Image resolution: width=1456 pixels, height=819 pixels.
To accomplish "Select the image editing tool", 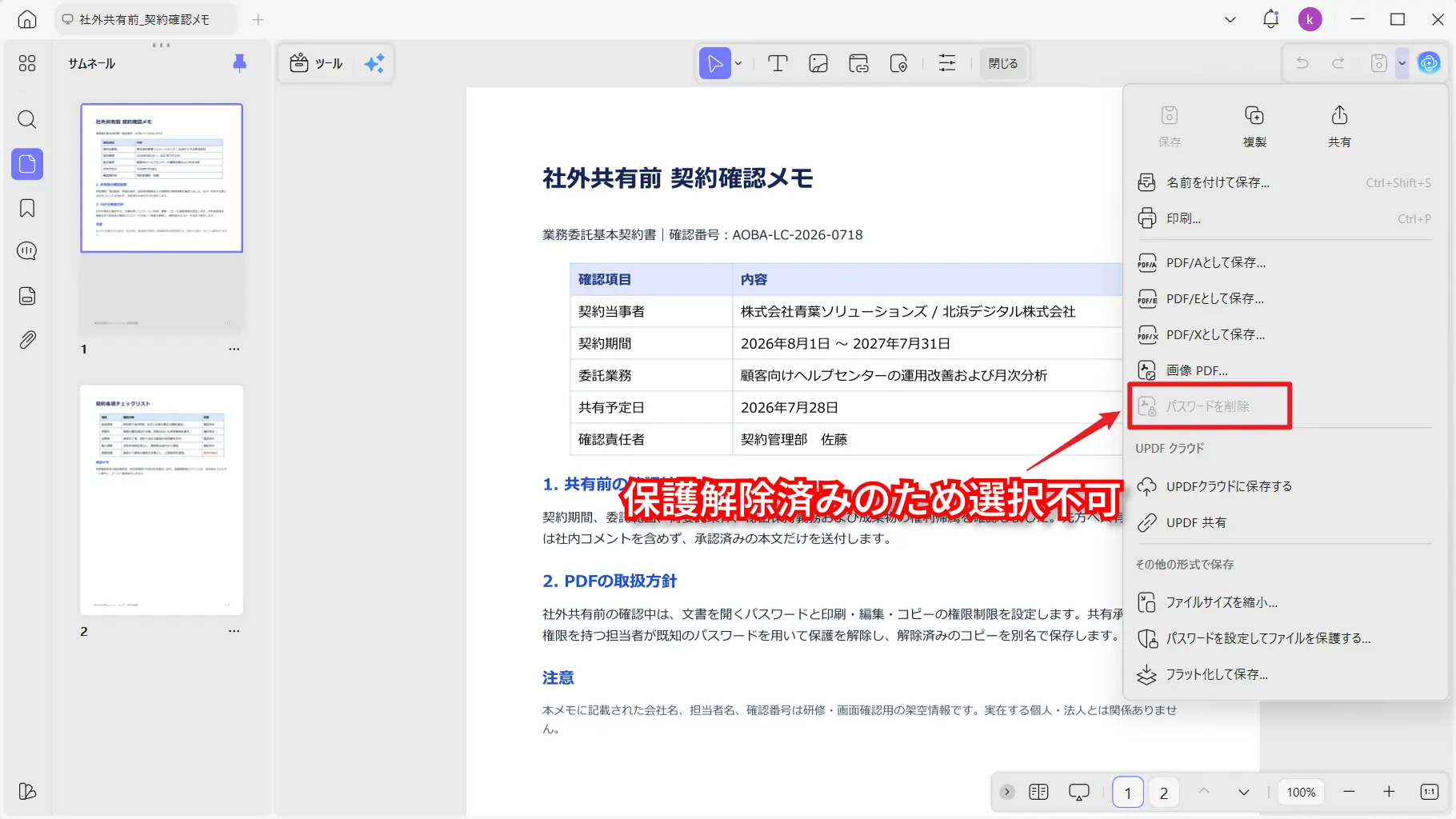I will (818, 63).
